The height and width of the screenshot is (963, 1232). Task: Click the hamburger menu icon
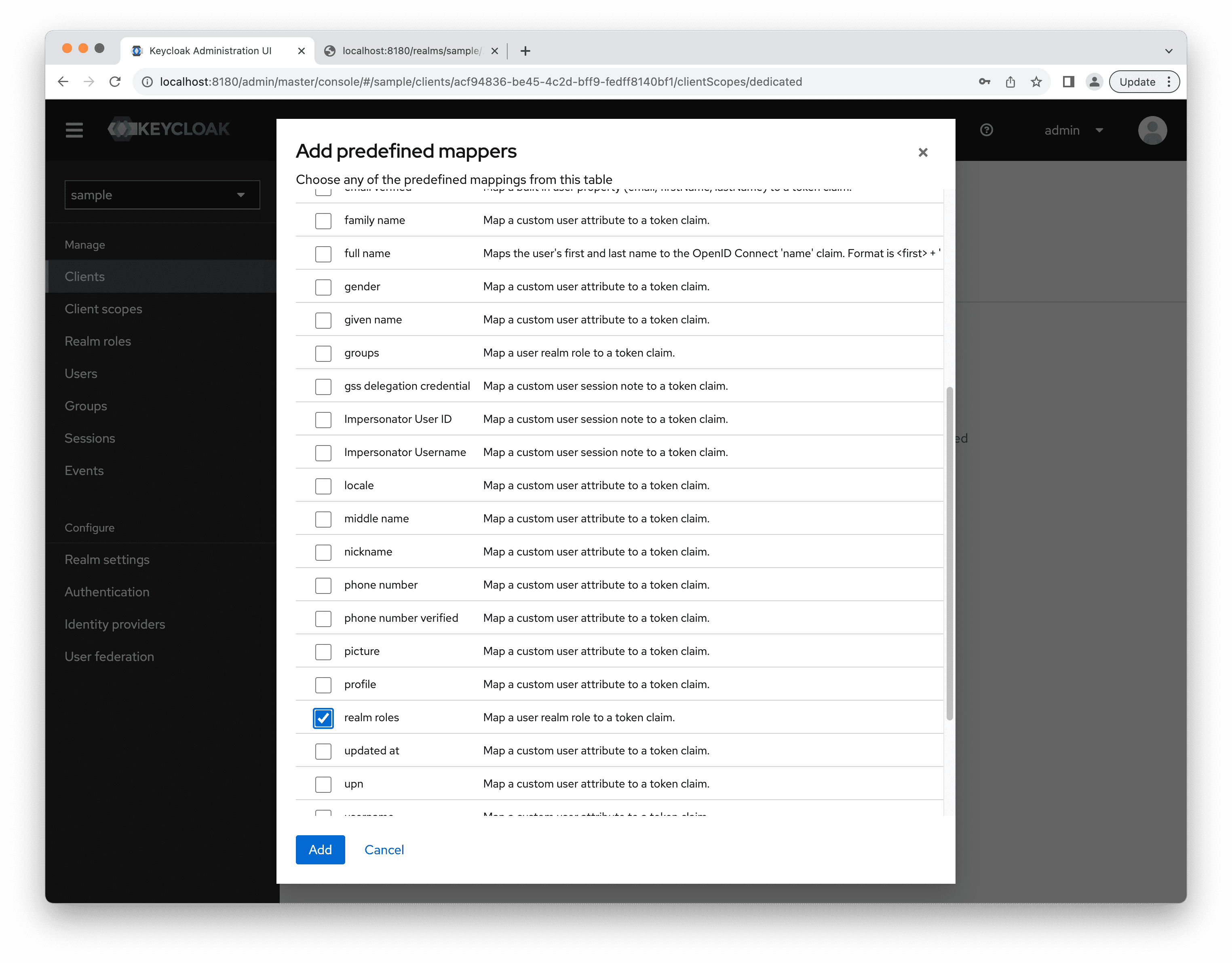(x=73, y=130)
